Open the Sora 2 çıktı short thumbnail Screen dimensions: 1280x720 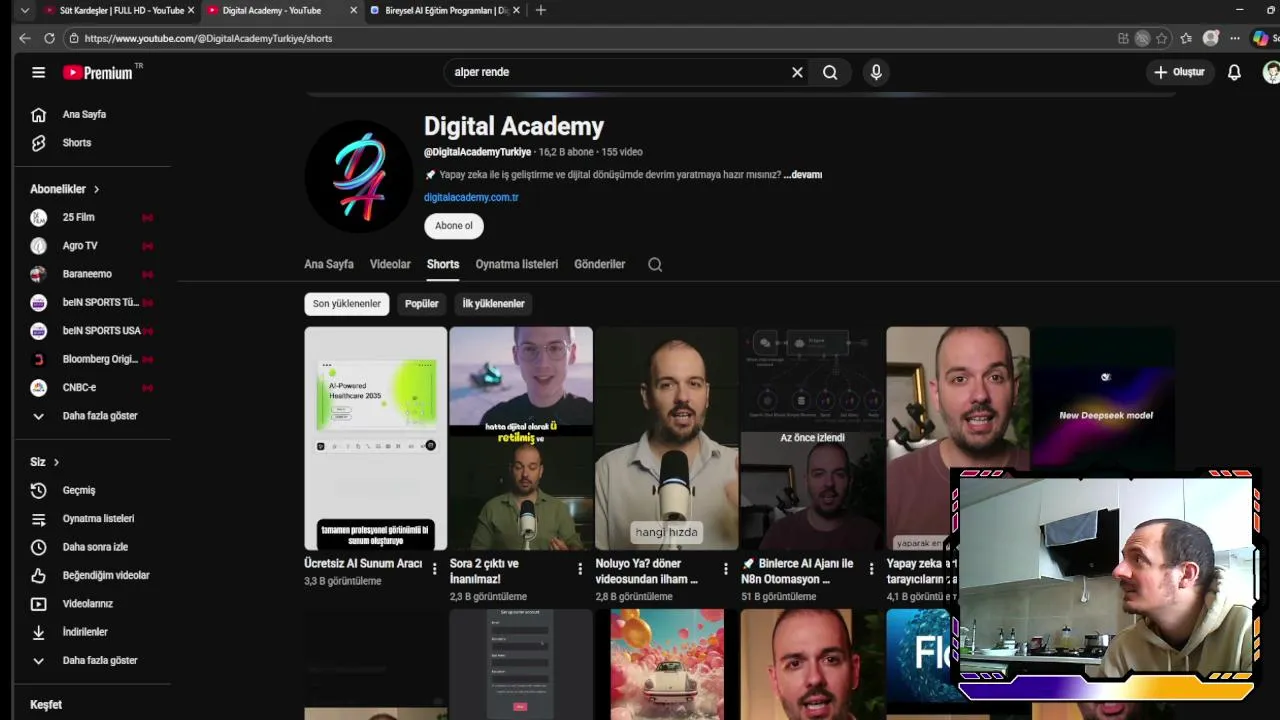coord(521,438)
